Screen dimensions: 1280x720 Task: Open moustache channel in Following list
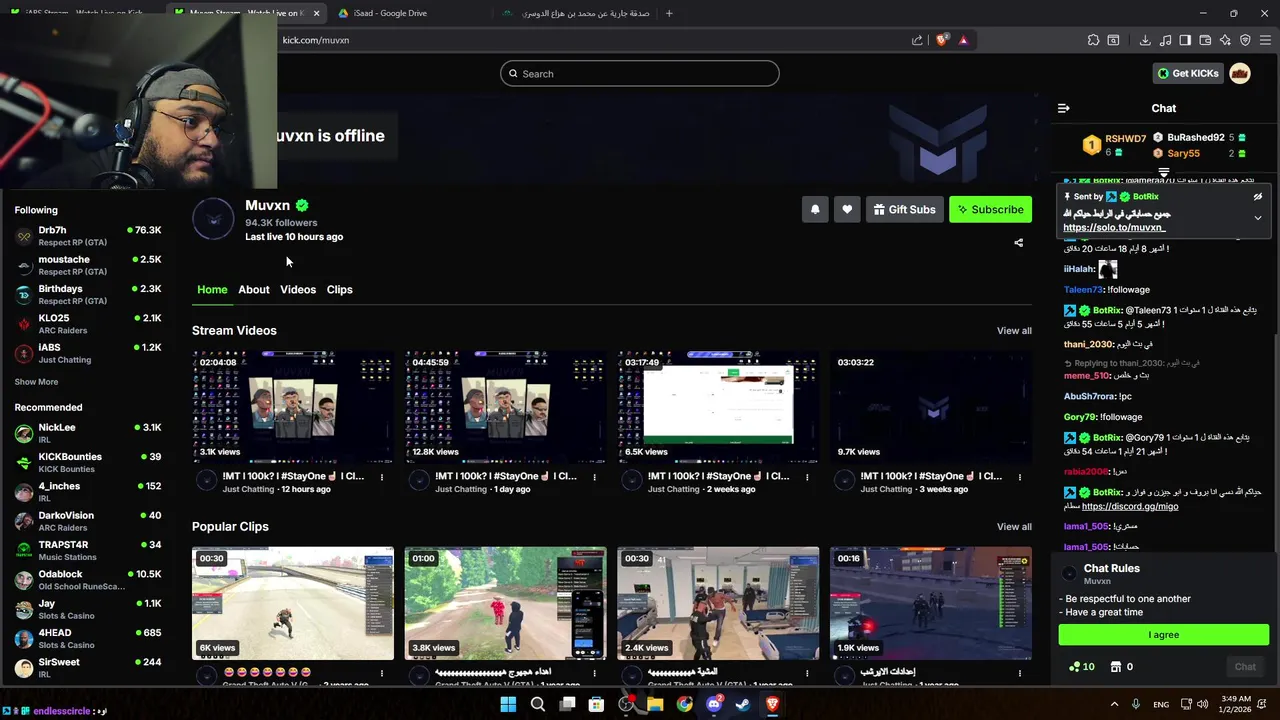[88, 265]
